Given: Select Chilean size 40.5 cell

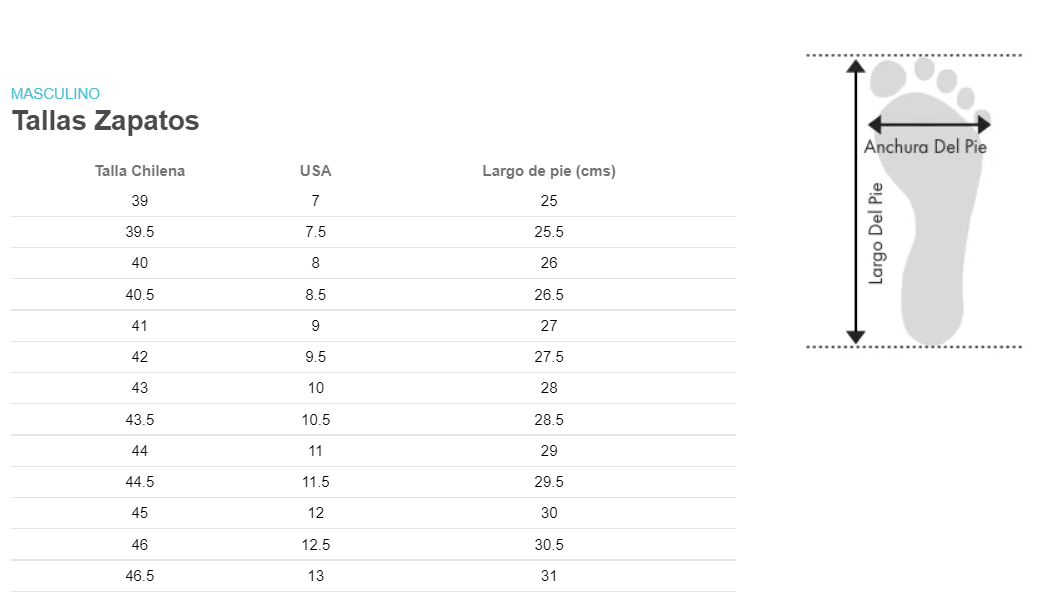Looking at the screenshot, I should tap(140, 295).
